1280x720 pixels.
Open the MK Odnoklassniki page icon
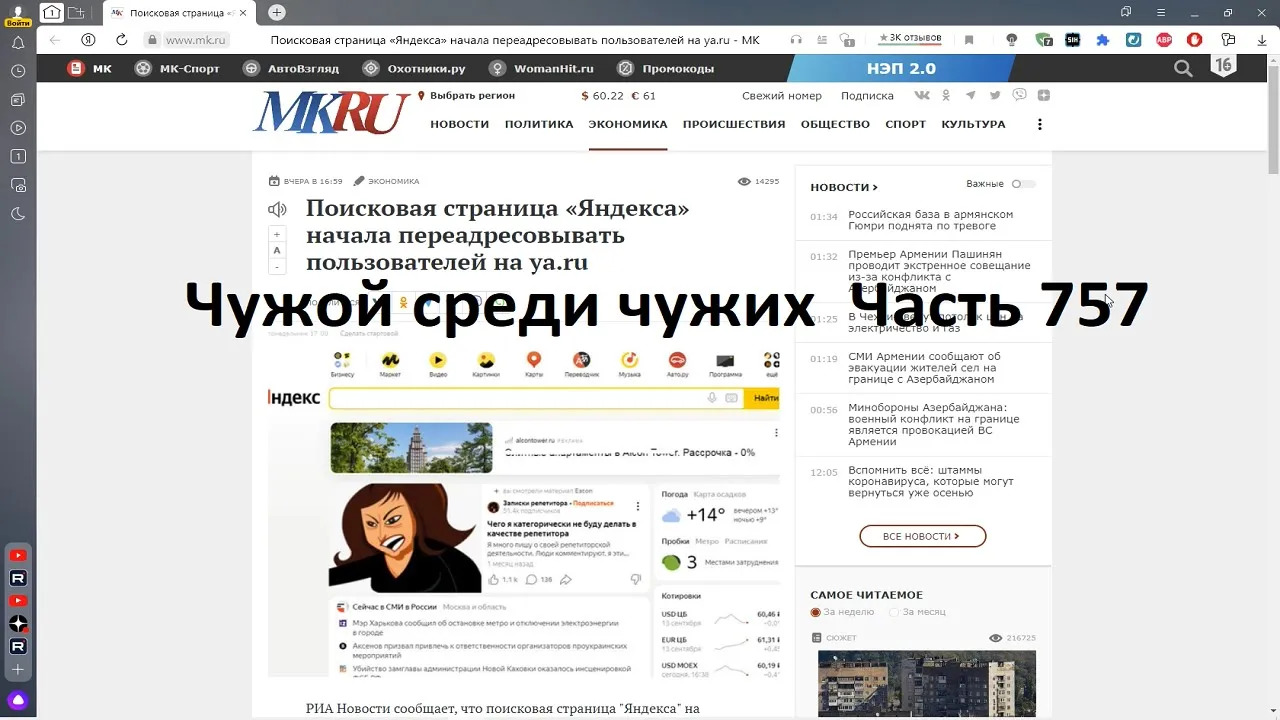pos(946,95)
